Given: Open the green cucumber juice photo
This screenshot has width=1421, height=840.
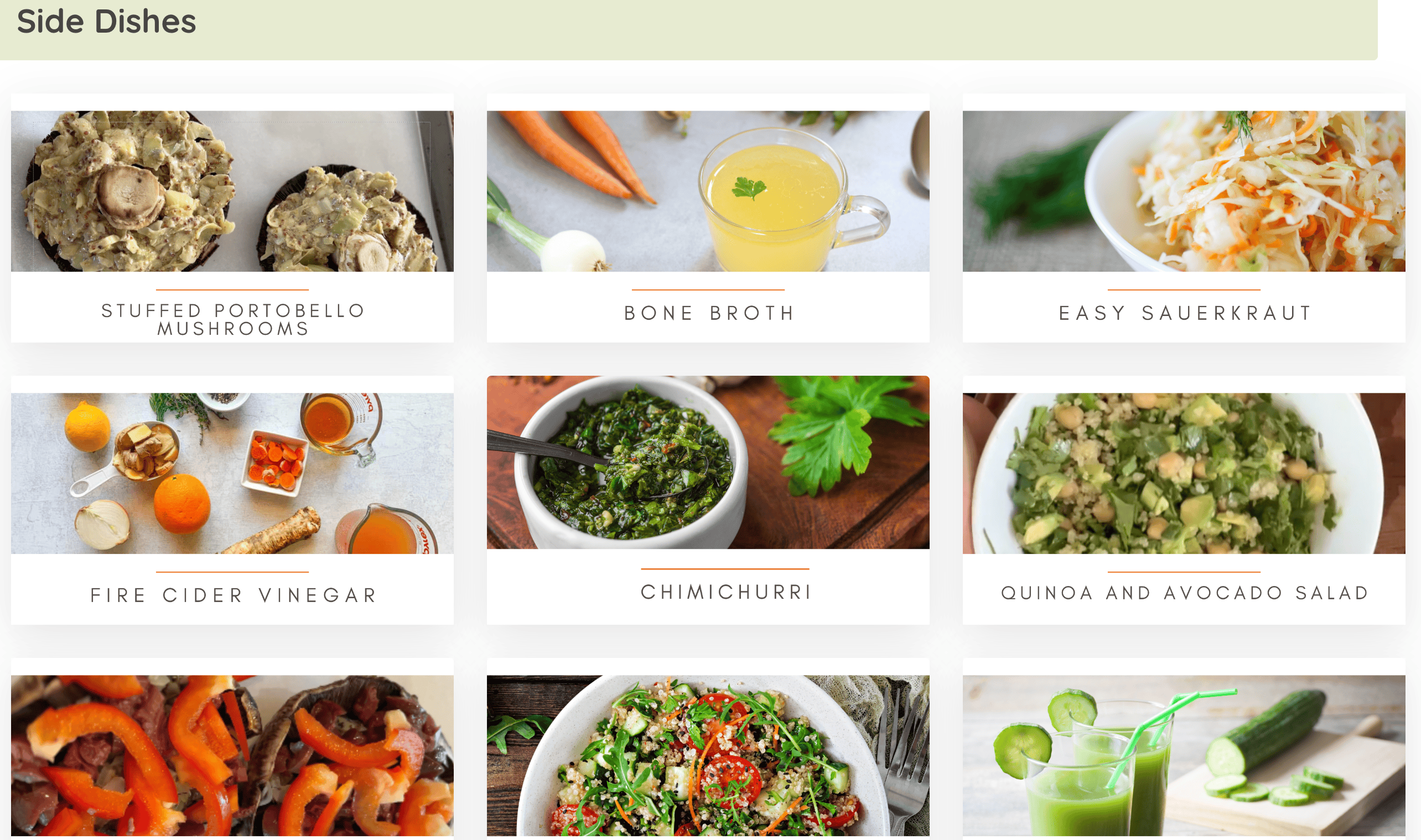Looking at the screenshot, I should pyautogui.click(x=1184, y=755).
